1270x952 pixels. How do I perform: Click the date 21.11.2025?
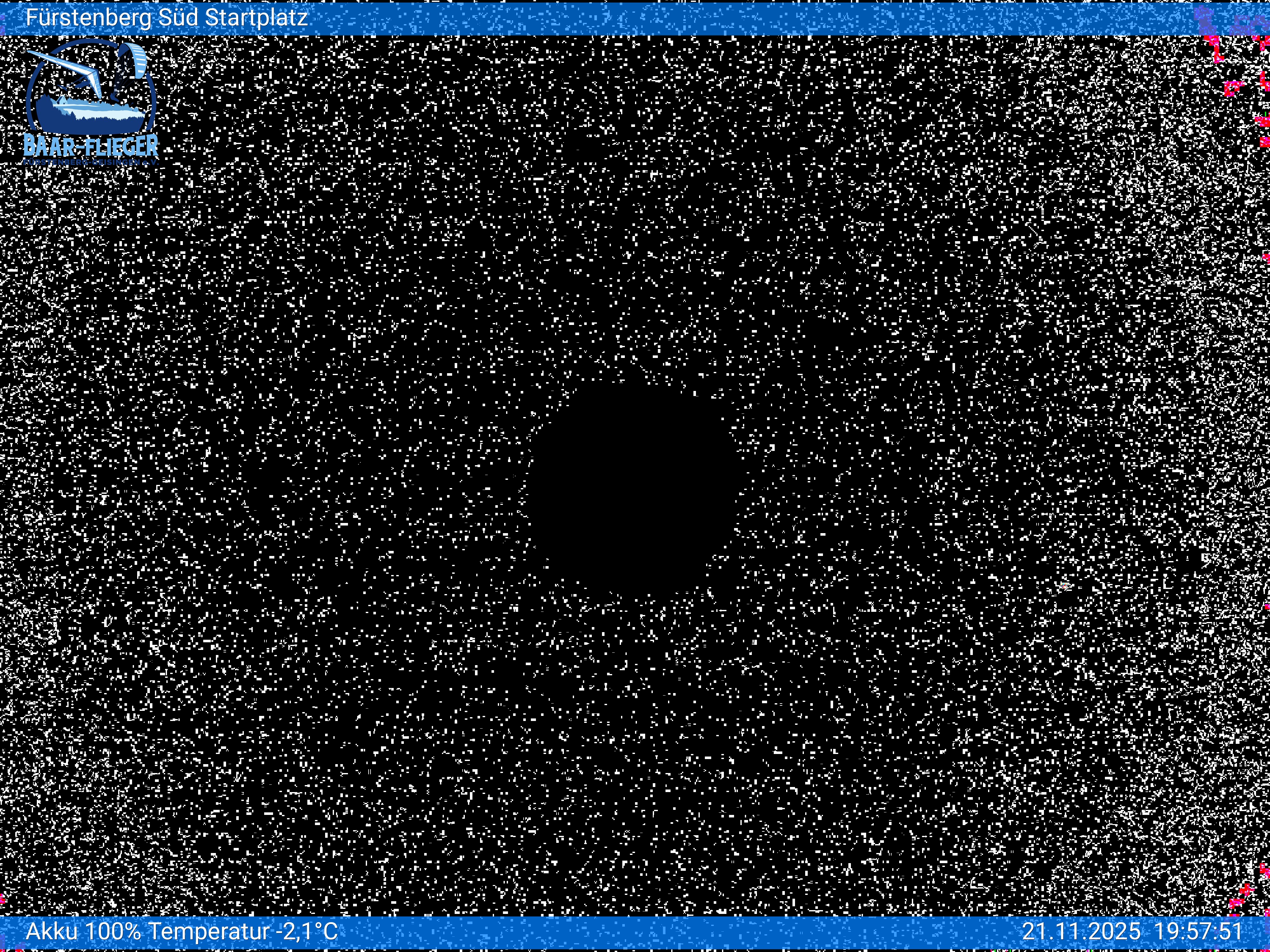(1081, 931)
